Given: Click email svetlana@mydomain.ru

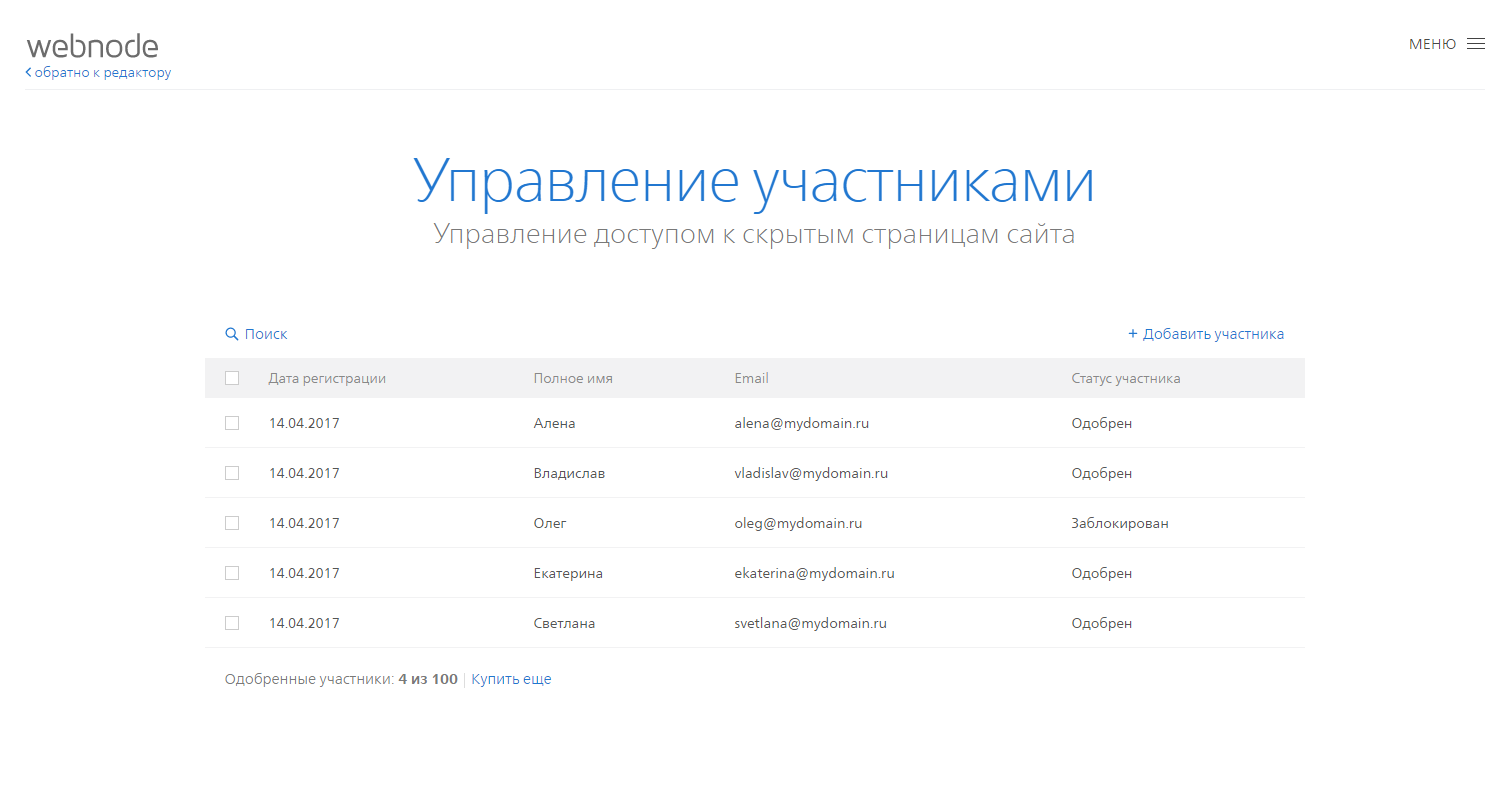Looking at the screenshot, I should (811, 623).
